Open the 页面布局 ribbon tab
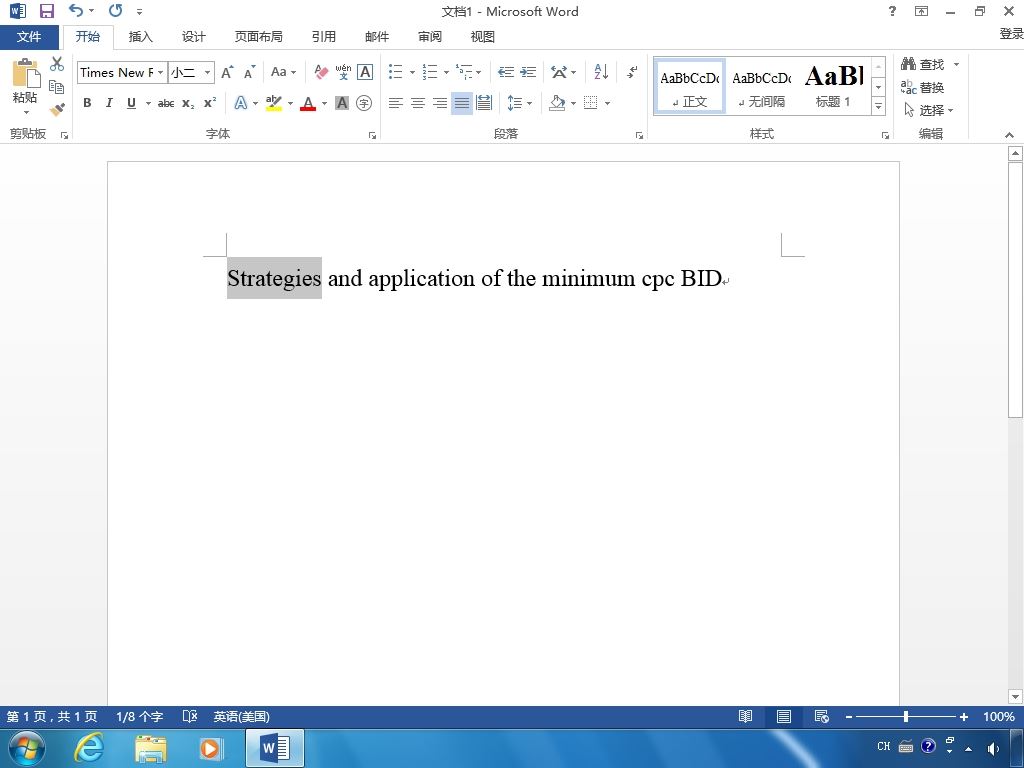The height and width of the screenshot is (768, 1024). [x=259, y=37]
